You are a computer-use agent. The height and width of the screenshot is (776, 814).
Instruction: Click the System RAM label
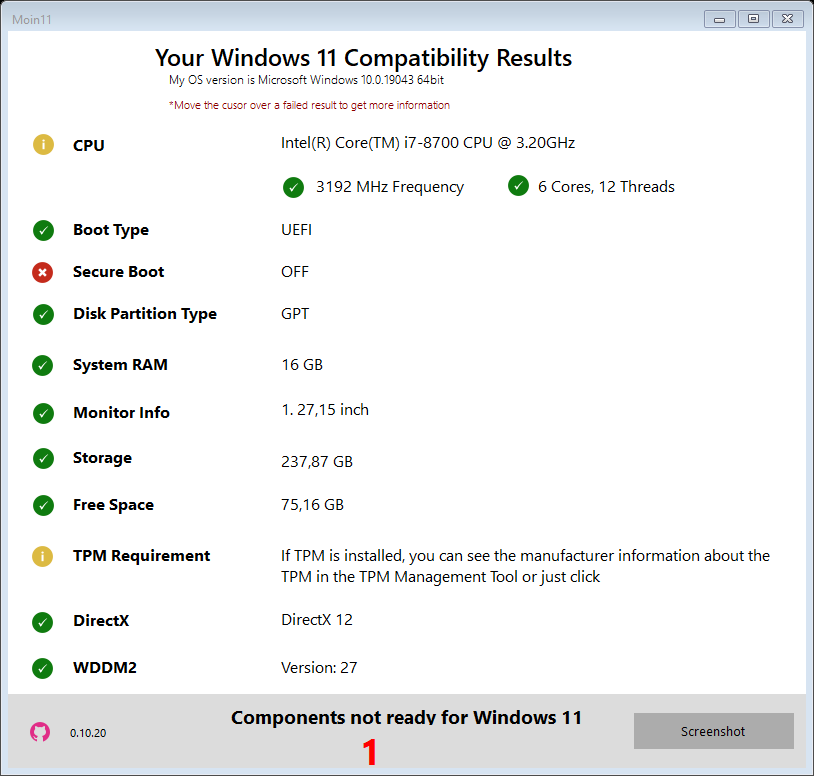(120, 365)
